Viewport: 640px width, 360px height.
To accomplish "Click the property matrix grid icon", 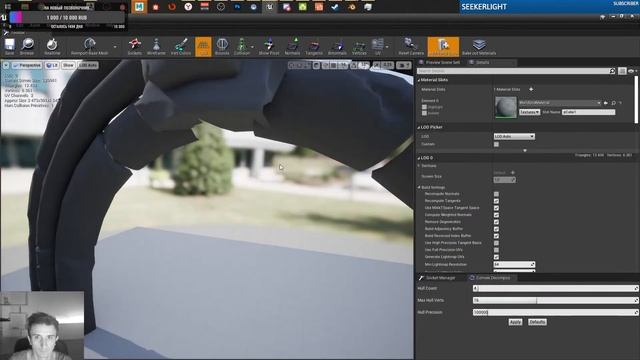I will pyautogui.click(x=622, y=71).
